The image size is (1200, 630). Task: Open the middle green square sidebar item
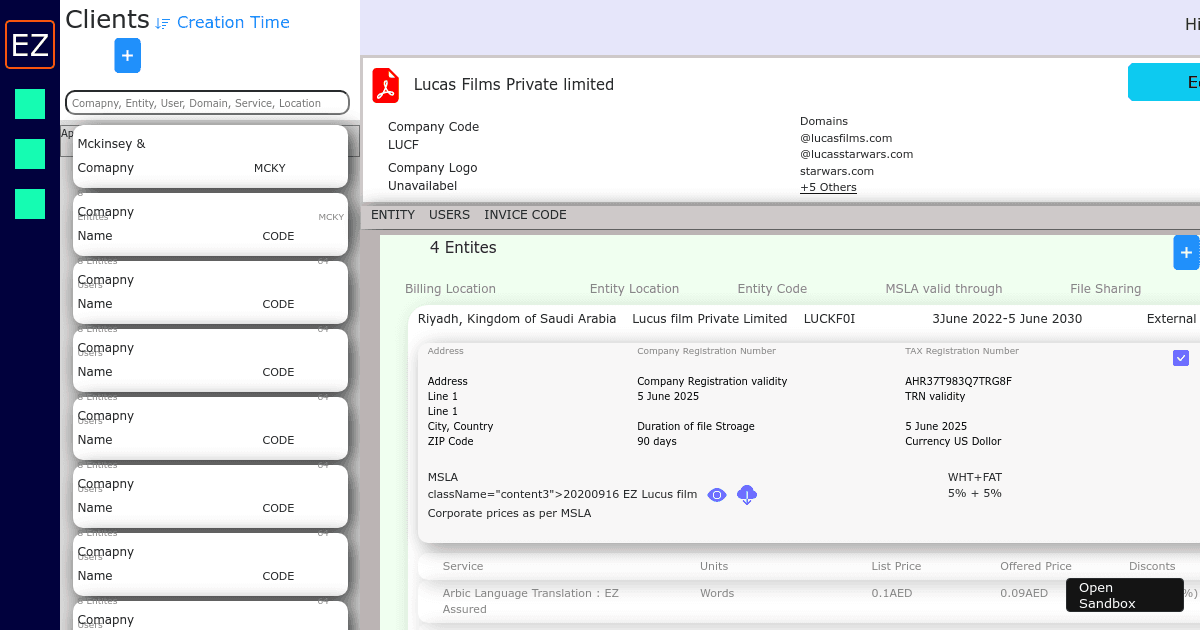30,154
